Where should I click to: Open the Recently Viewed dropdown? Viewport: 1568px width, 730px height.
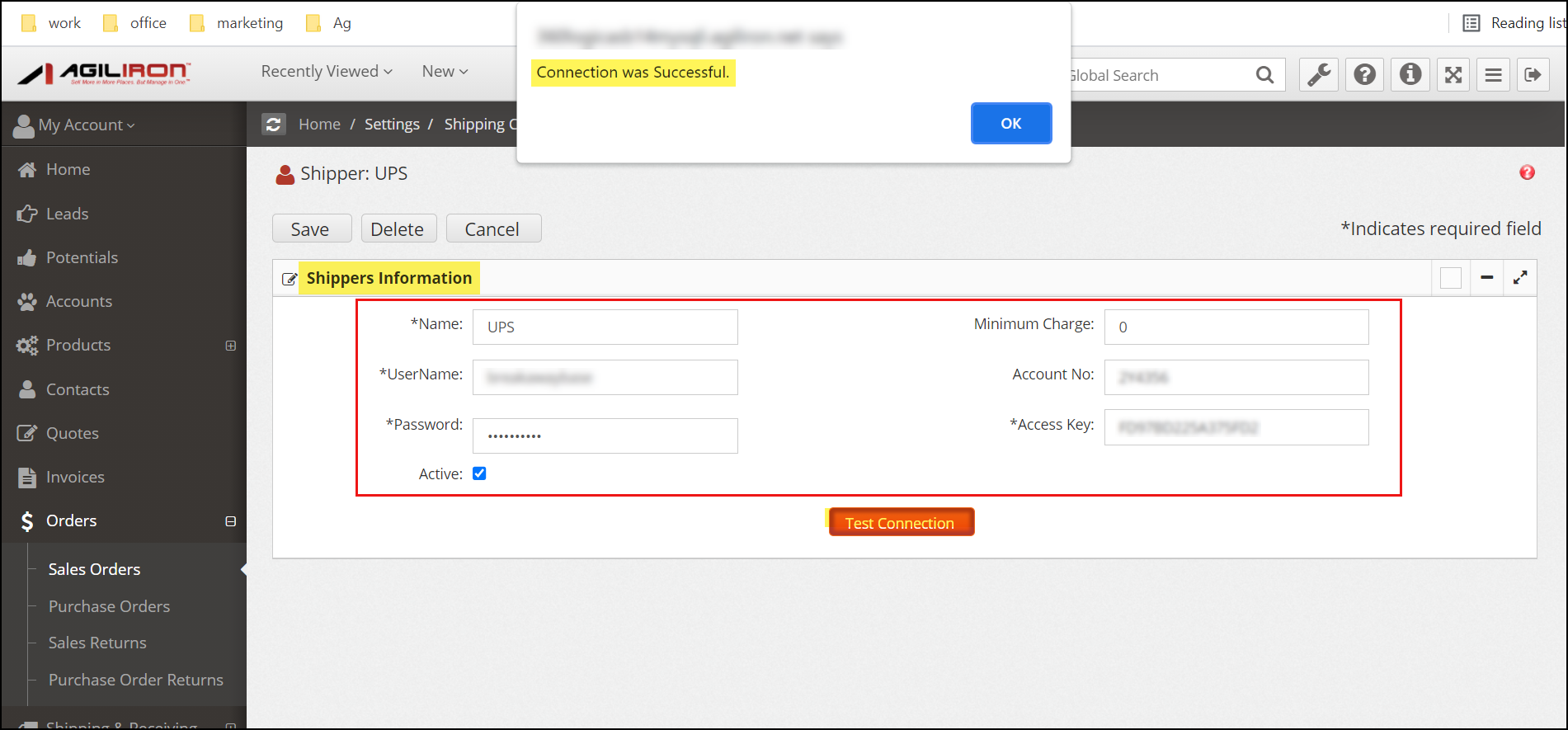[x=327, y=72]
